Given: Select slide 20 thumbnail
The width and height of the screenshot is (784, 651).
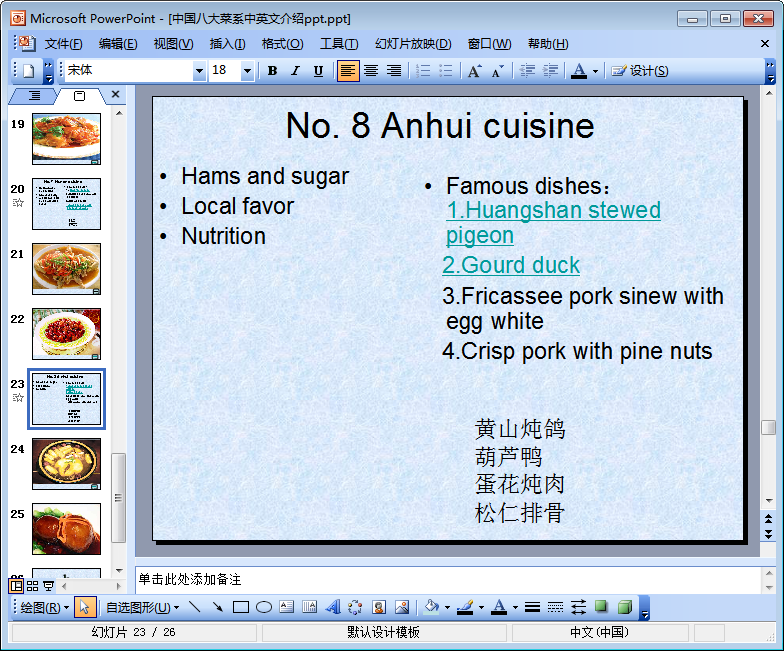Looking at the screenshot, I should (66, 204).
